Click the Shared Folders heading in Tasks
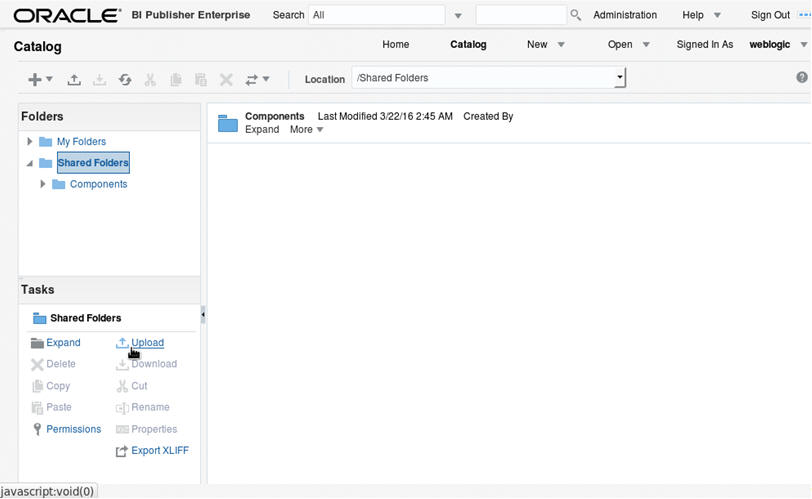The image size is (812, 499). coord(85,318)
